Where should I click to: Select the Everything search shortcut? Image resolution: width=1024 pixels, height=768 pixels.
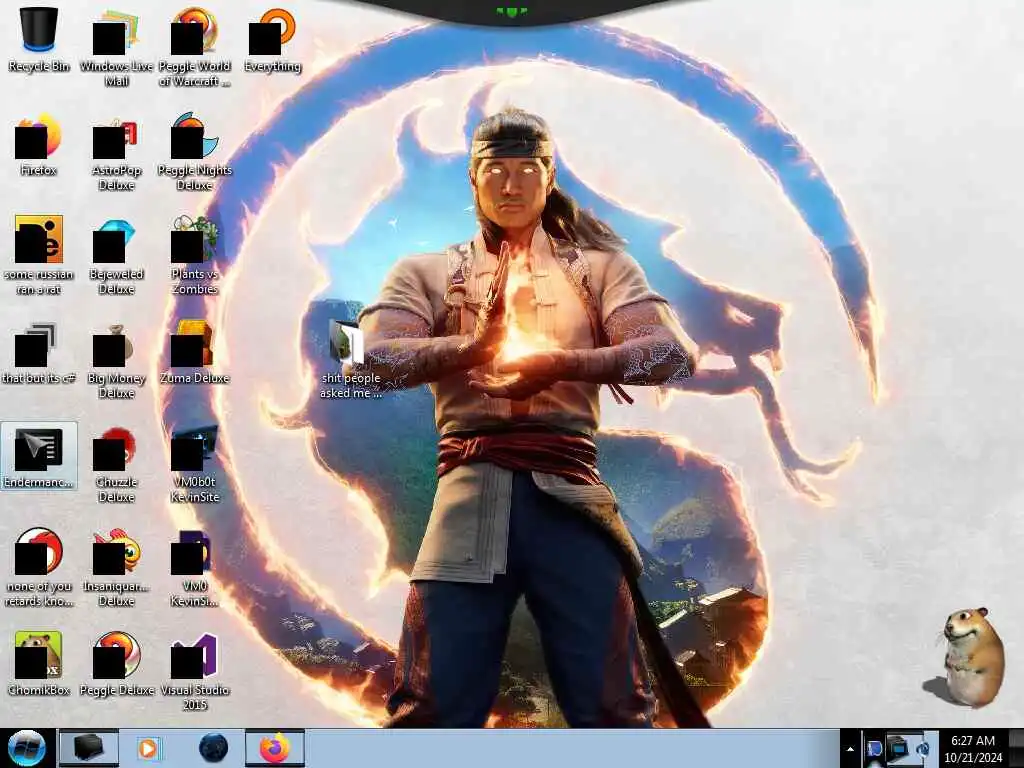pos(272,40)
